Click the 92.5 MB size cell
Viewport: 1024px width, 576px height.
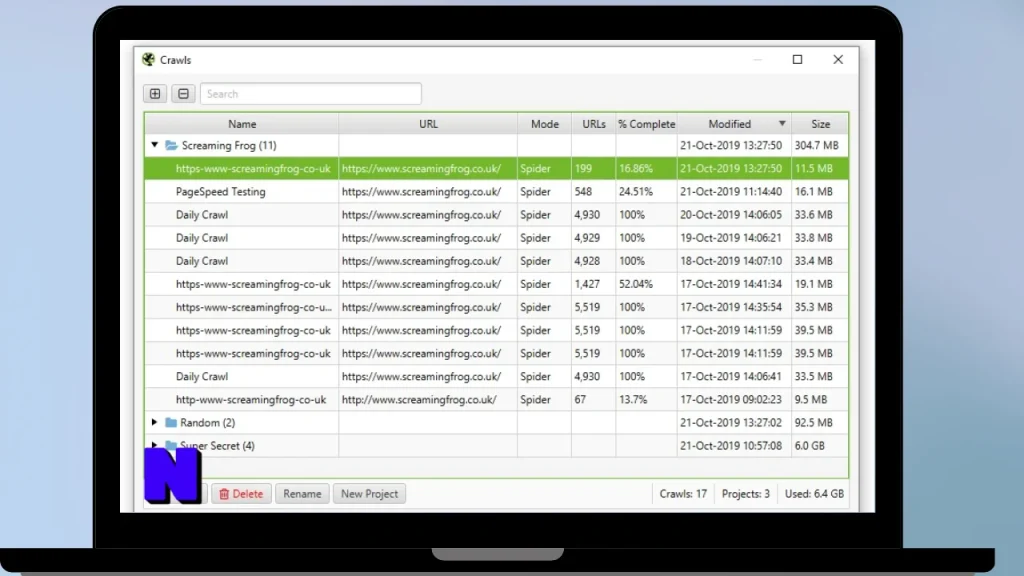[820, 423]
